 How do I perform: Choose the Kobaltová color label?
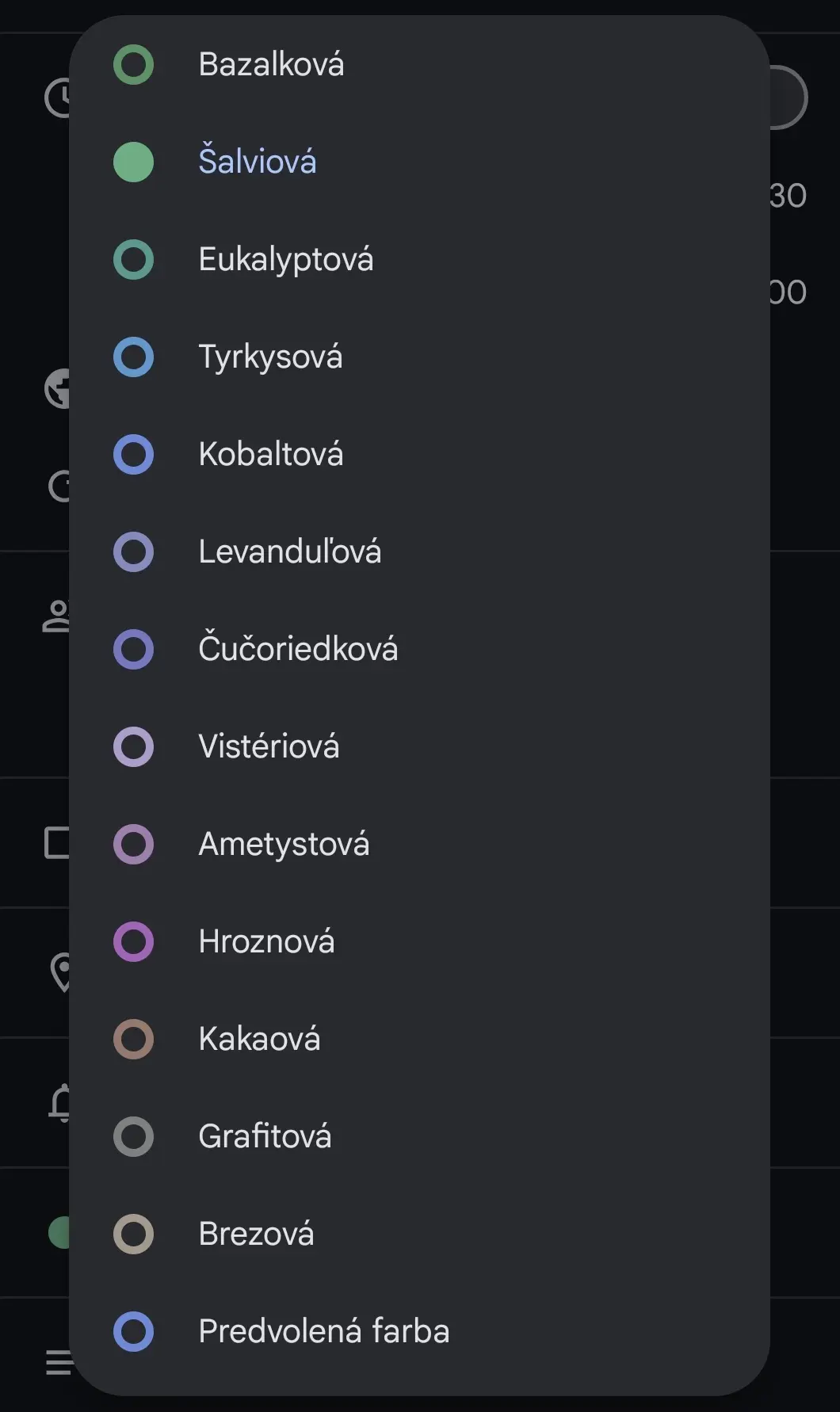pos(271,454)
